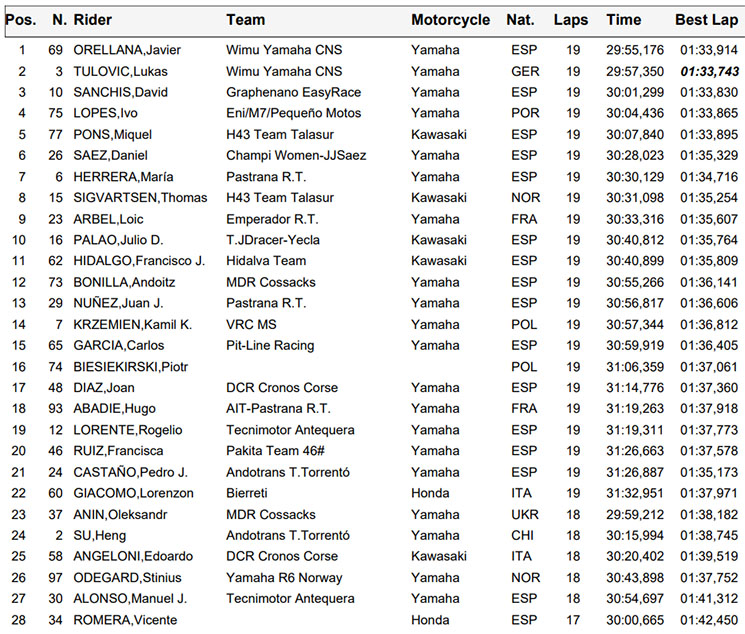Click the 'Nat.' column header
The image size is (745, 634).
point(520,20)
